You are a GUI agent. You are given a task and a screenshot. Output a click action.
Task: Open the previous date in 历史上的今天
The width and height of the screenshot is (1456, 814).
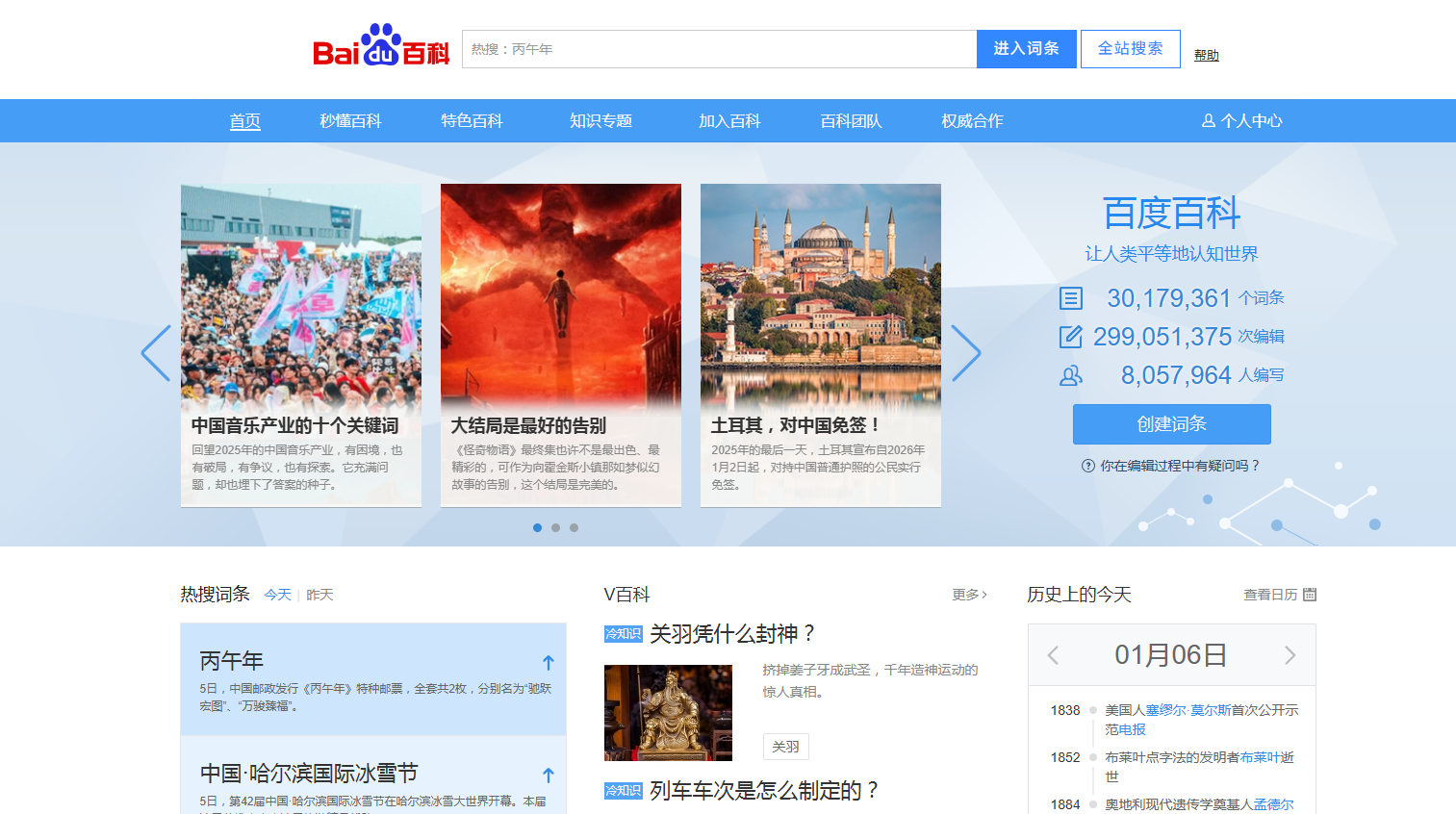pyautogui.click(x=1053, y=654)
